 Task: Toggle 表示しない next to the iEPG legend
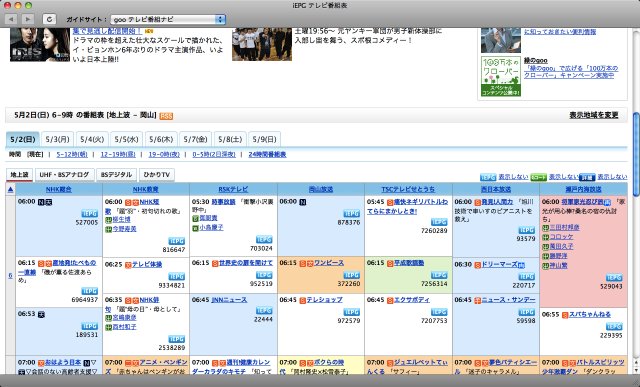pyautogui.click(x=513, y=177)
